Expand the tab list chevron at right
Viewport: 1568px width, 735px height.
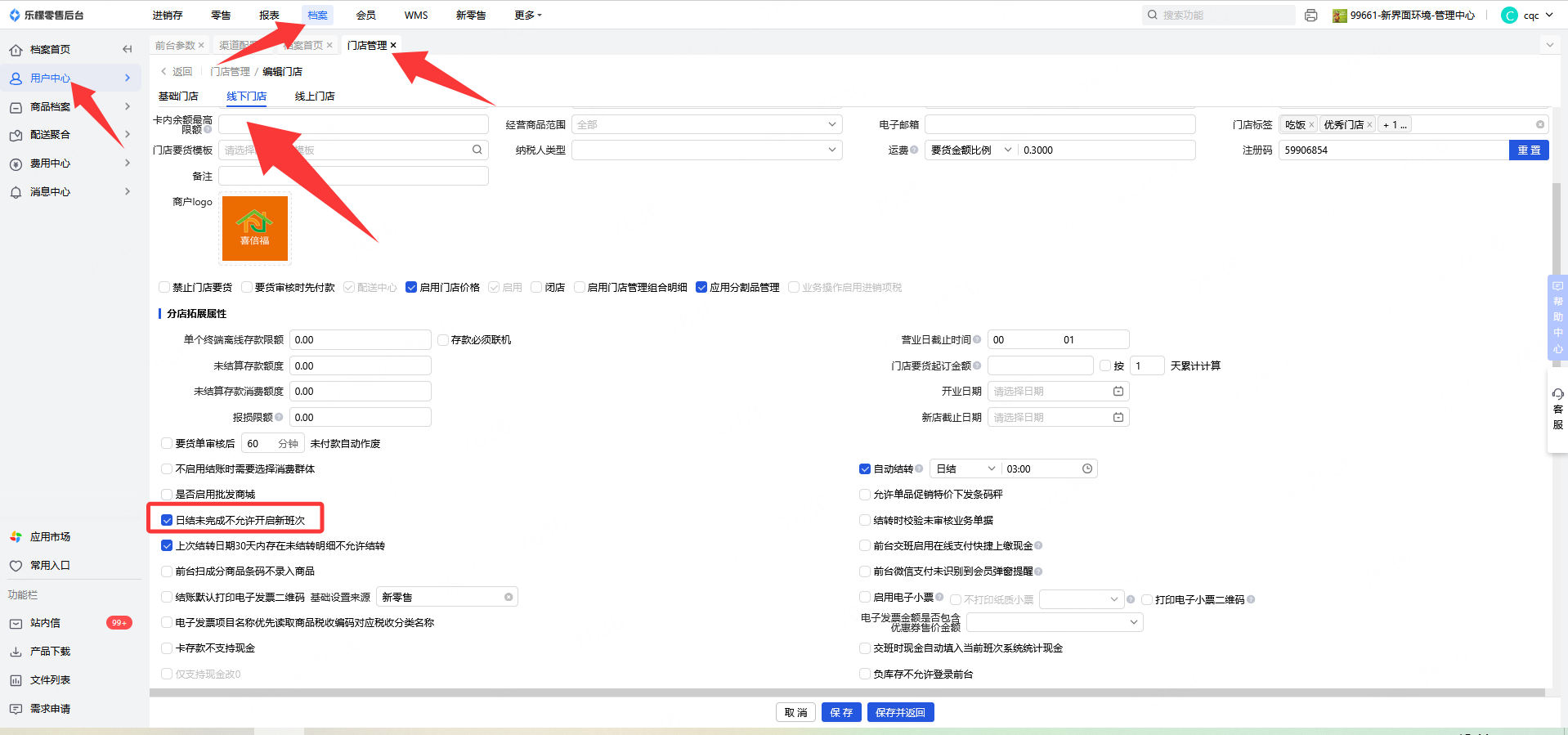[x=1549, y=45]
